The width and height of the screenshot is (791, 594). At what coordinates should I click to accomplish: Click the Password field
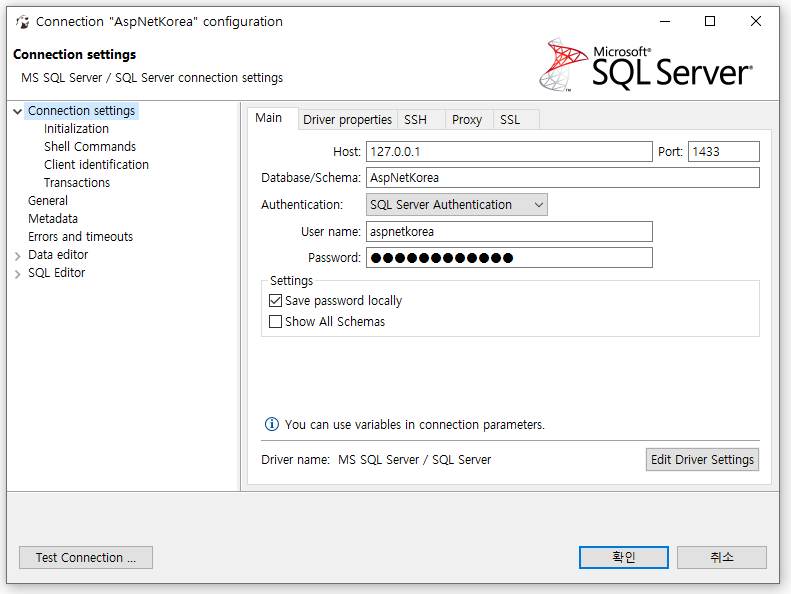click(509, 258)
